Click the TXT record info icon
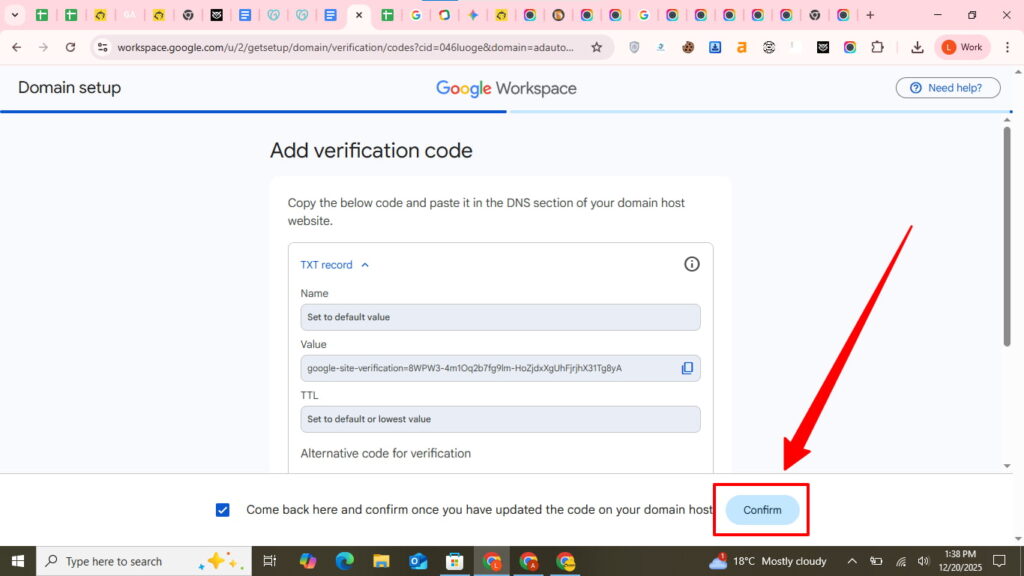 (x=691, y=264)
